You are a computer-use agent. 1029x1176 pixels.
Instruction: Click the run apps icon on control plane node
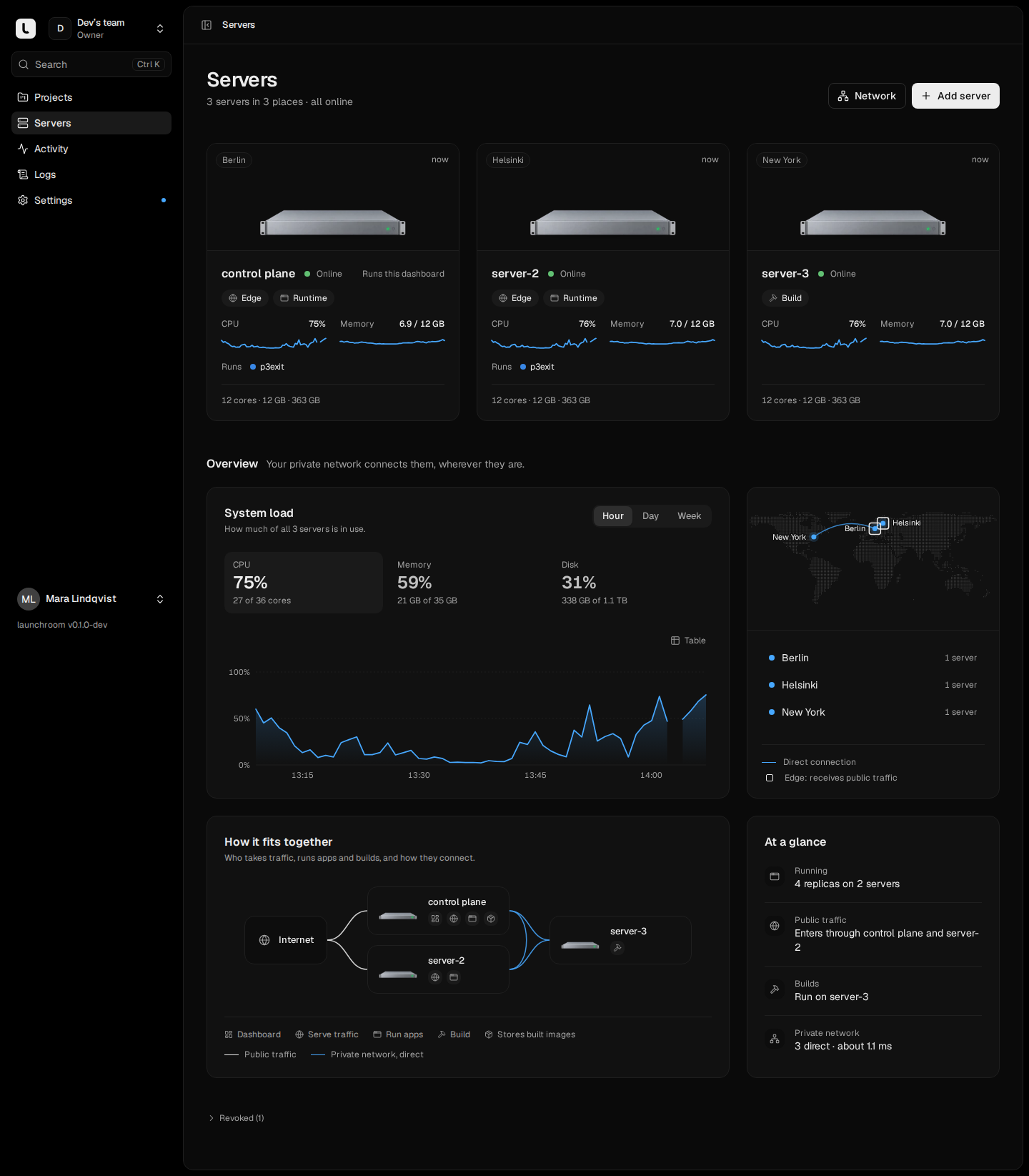(x=472, y=919)
